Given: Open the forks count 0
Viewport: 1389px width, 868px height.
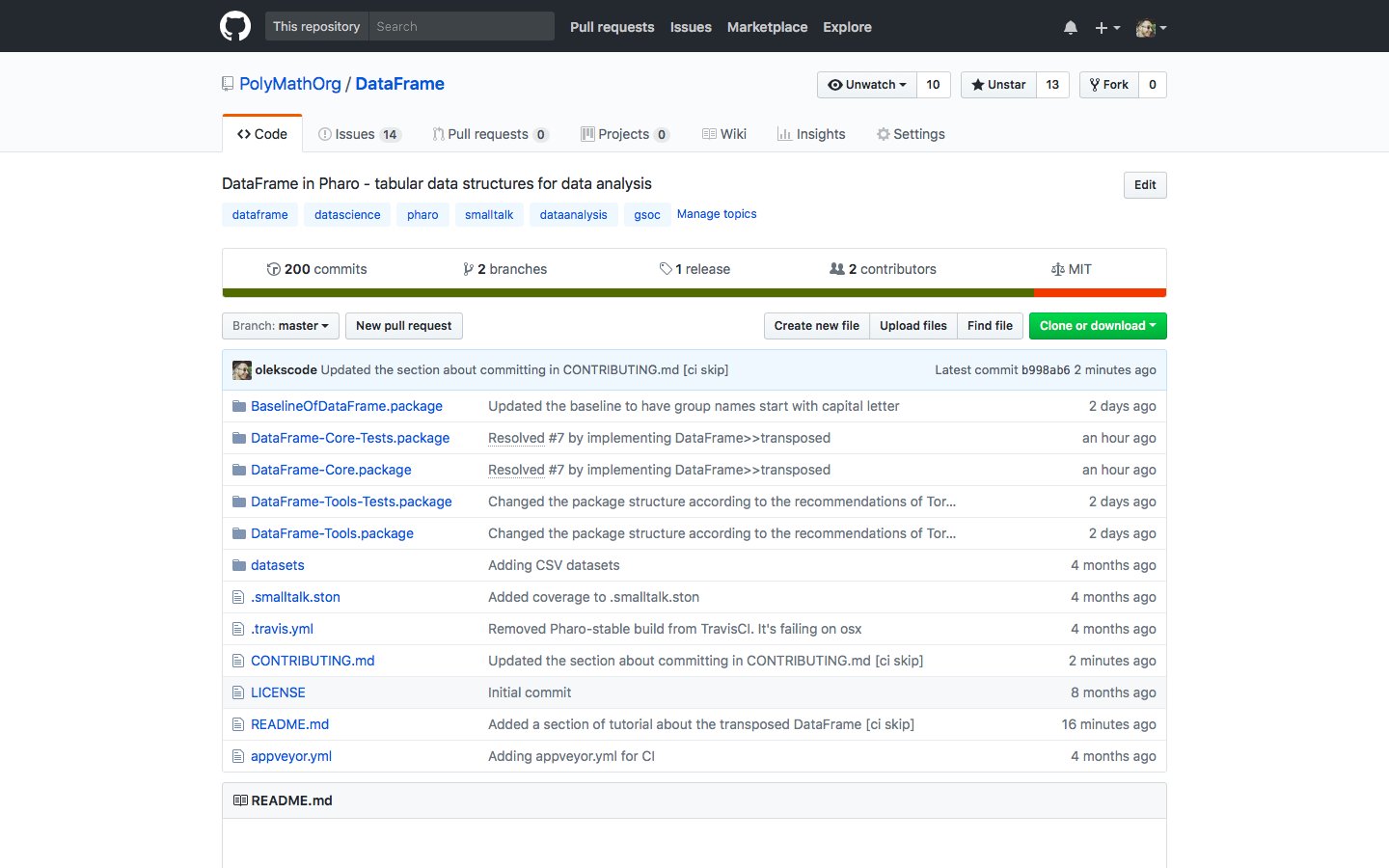Looking at the screenshot, I should (1153, 85).
